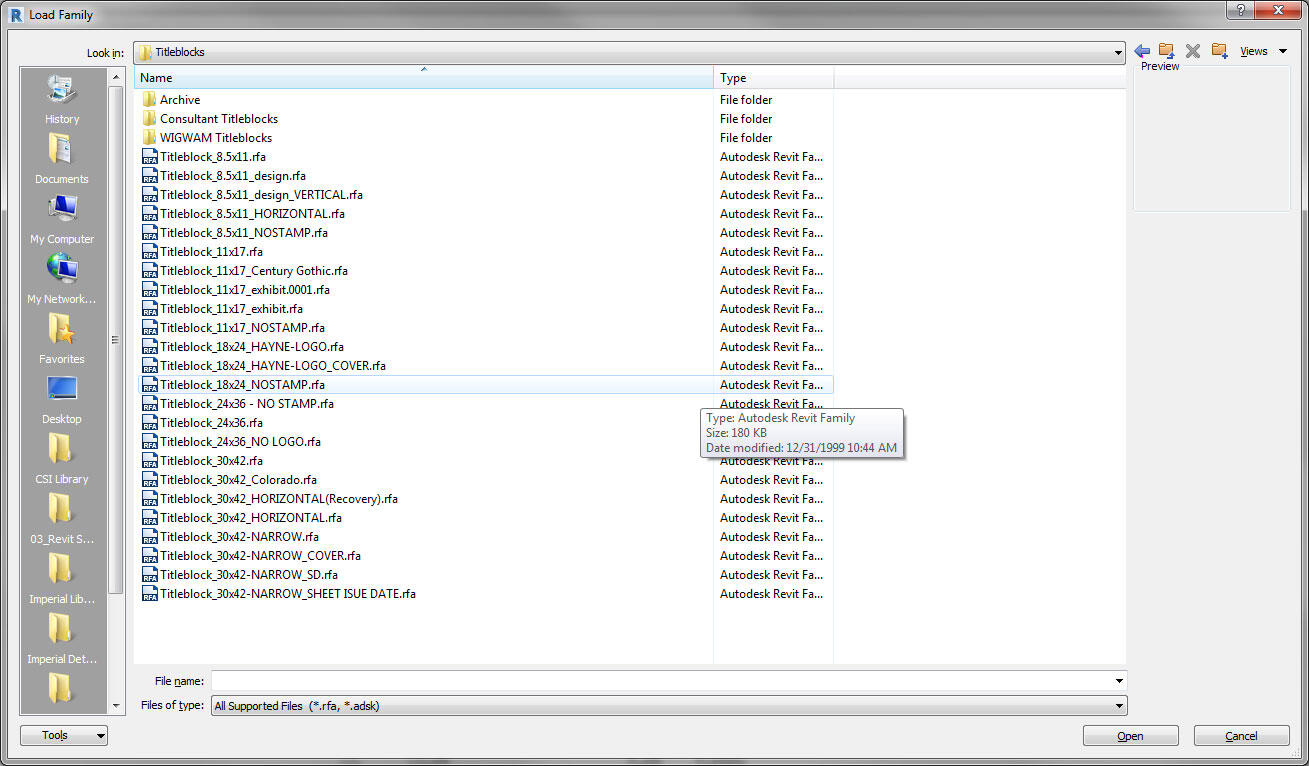
Task: Select Titleblock_24x36_NO LOGO.rfa
Action: (x=240, y=442)
